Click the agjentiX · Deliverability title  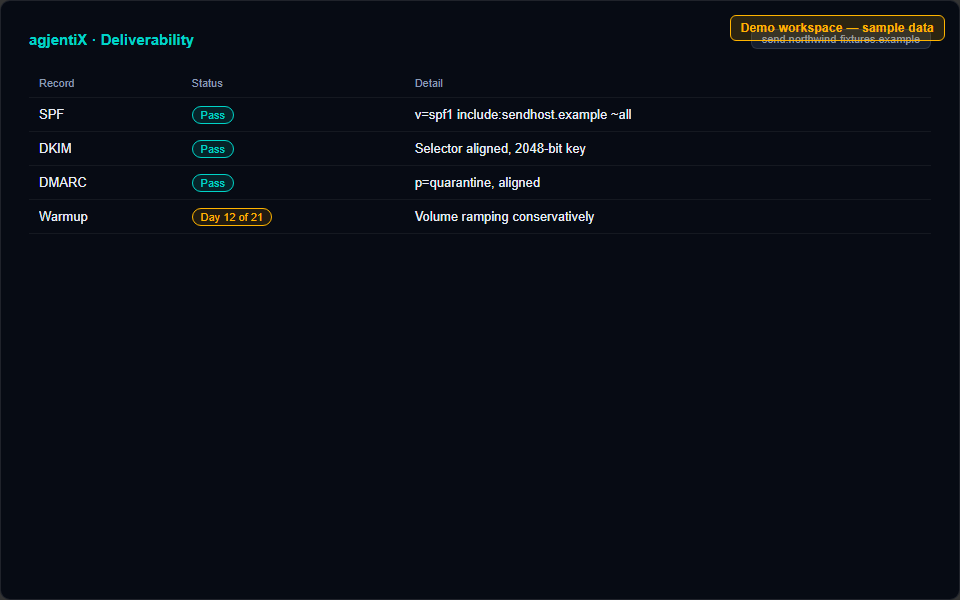pos(111,40)
